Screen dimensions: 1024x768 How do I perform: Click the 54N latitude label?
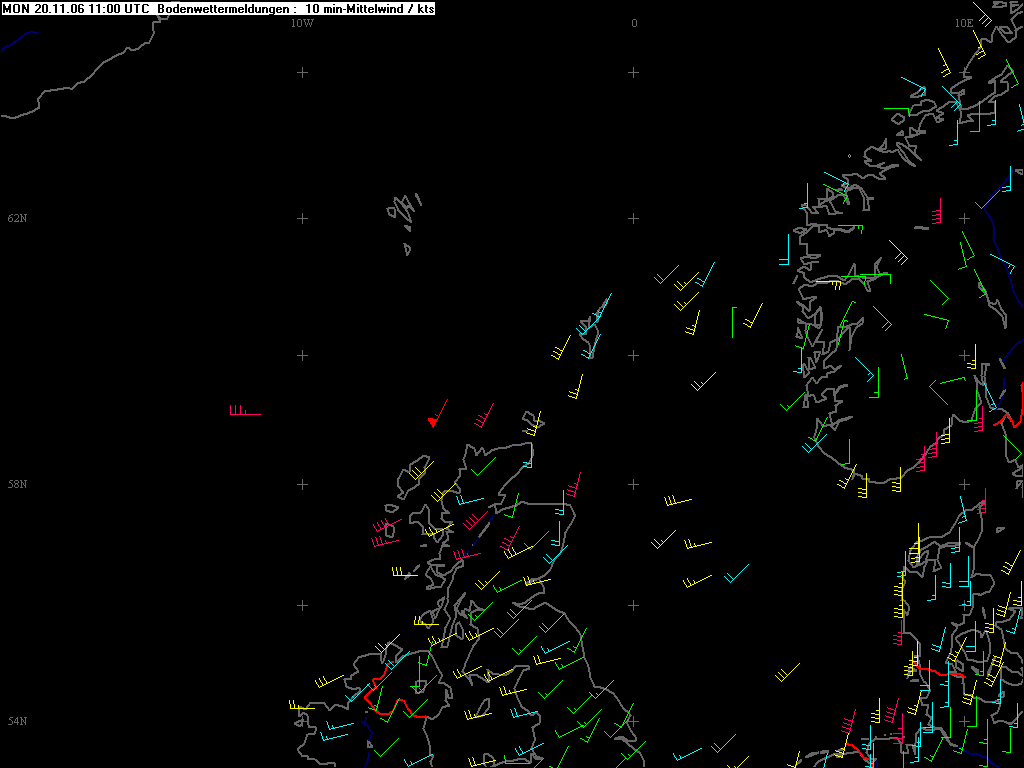click(x=17, y=721)
